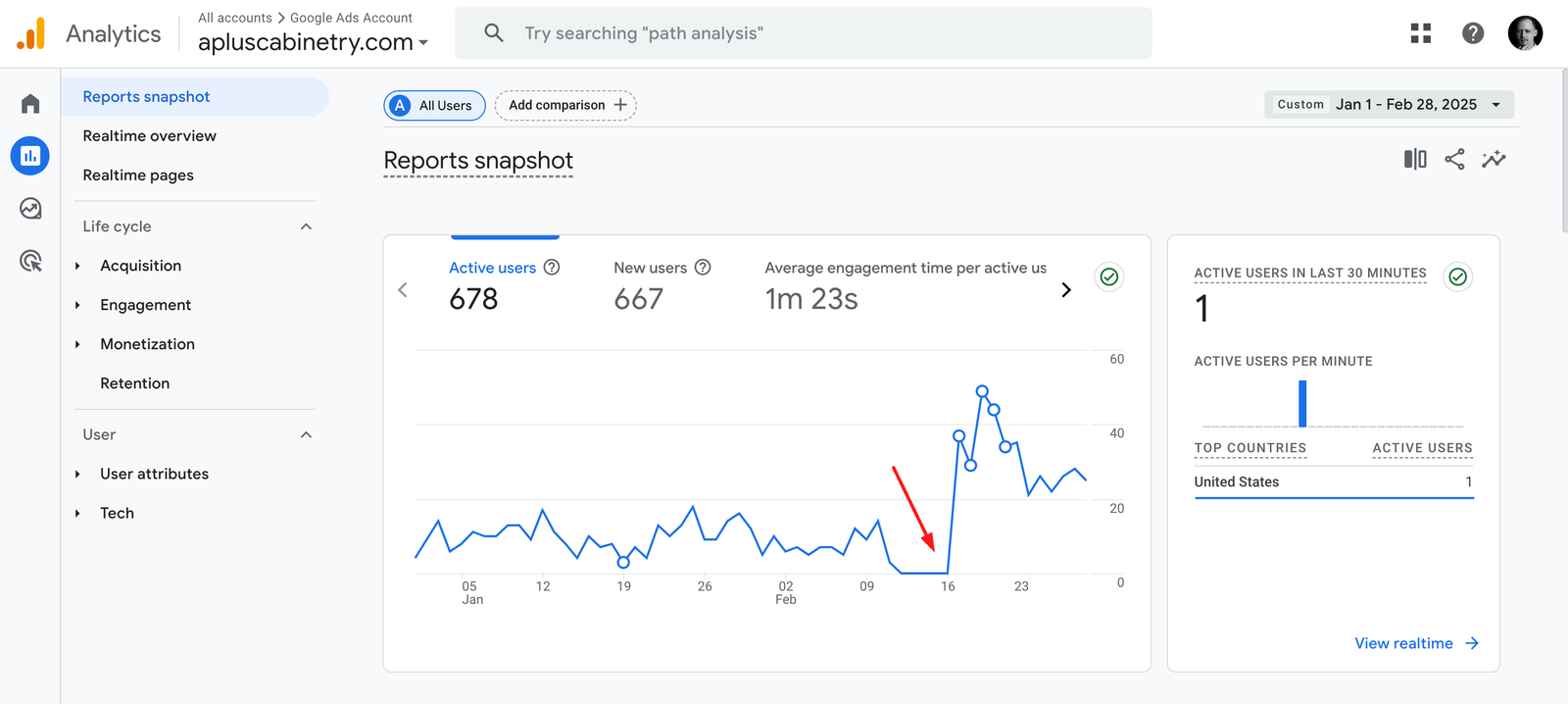Click the Help question mark icon
The width and height of the screenshot is (1568, 704).
coord(1472,33)
